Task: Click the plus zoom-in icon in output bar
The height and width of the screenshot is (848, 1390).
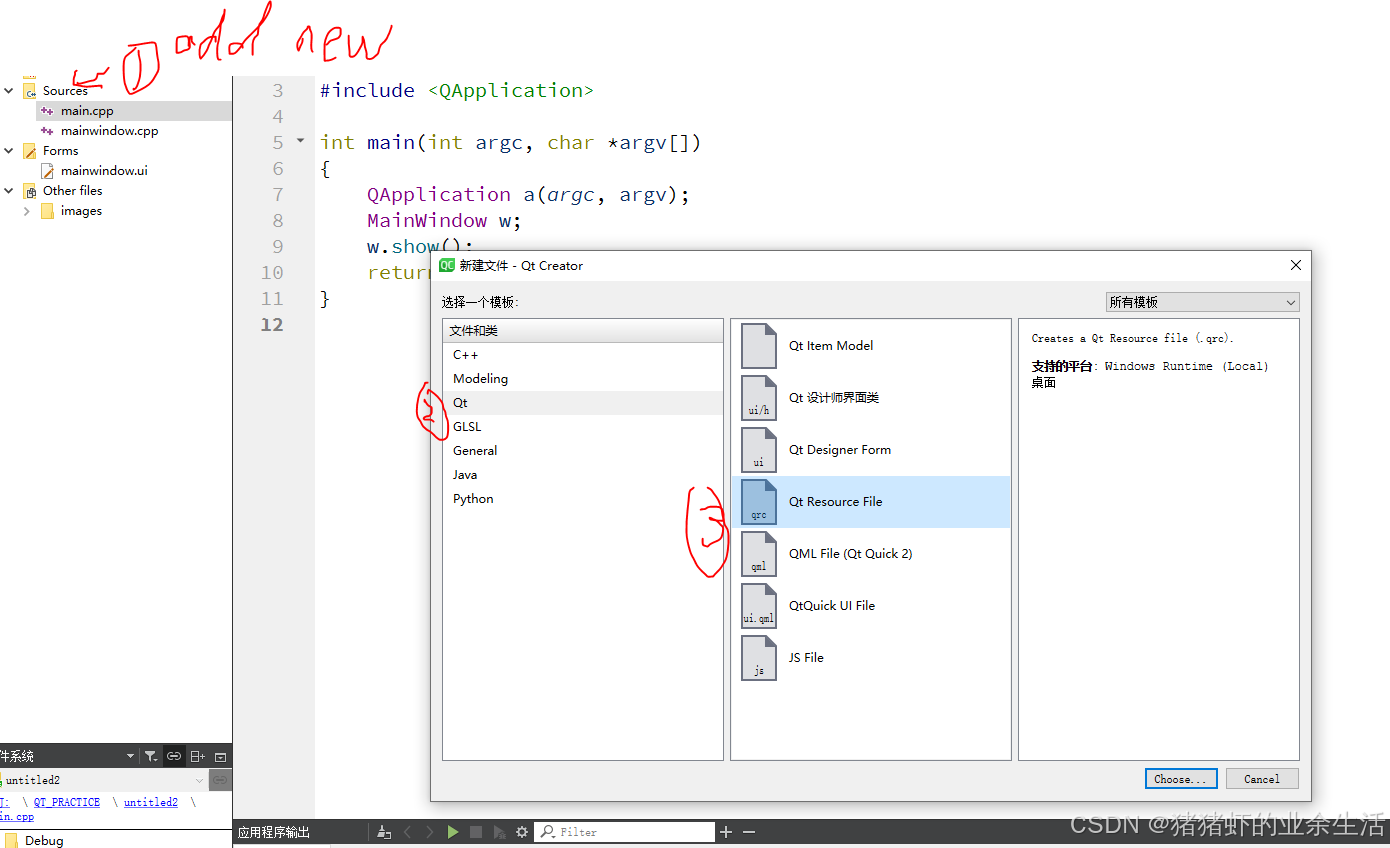Action: [726, 832]
